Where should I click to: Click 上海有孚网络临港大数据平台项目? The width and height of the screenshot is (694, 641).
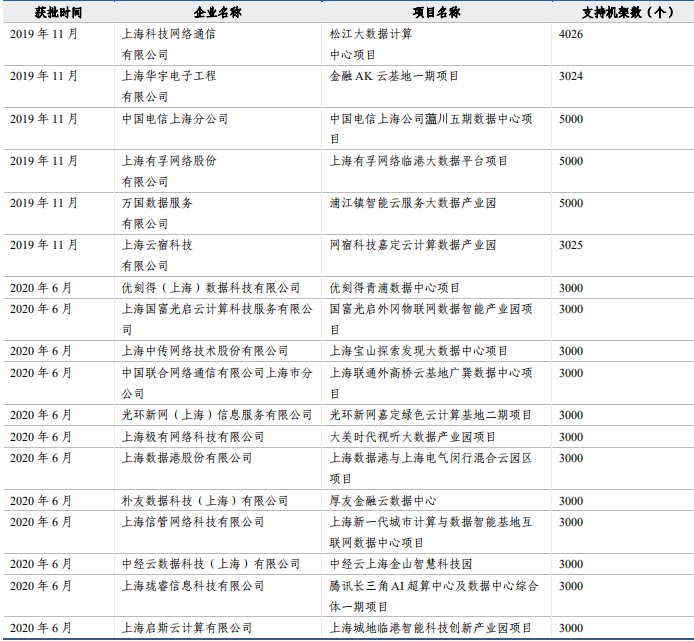tap(418, 161)
